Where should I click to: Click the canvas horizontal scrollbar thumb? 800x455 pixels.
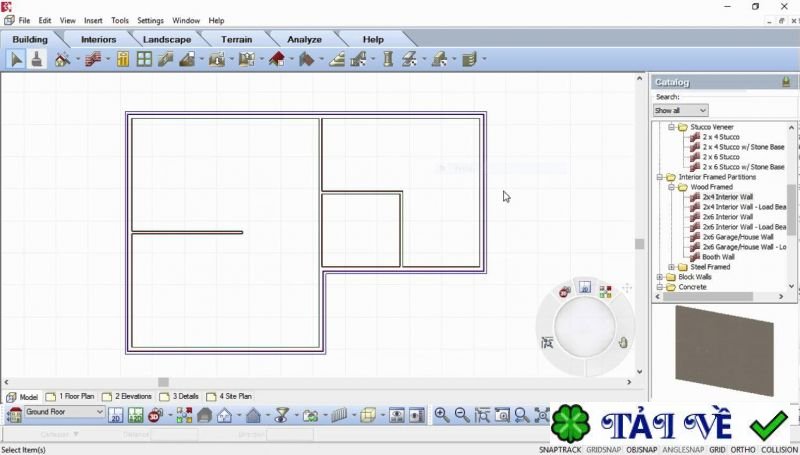click(163, 382)
